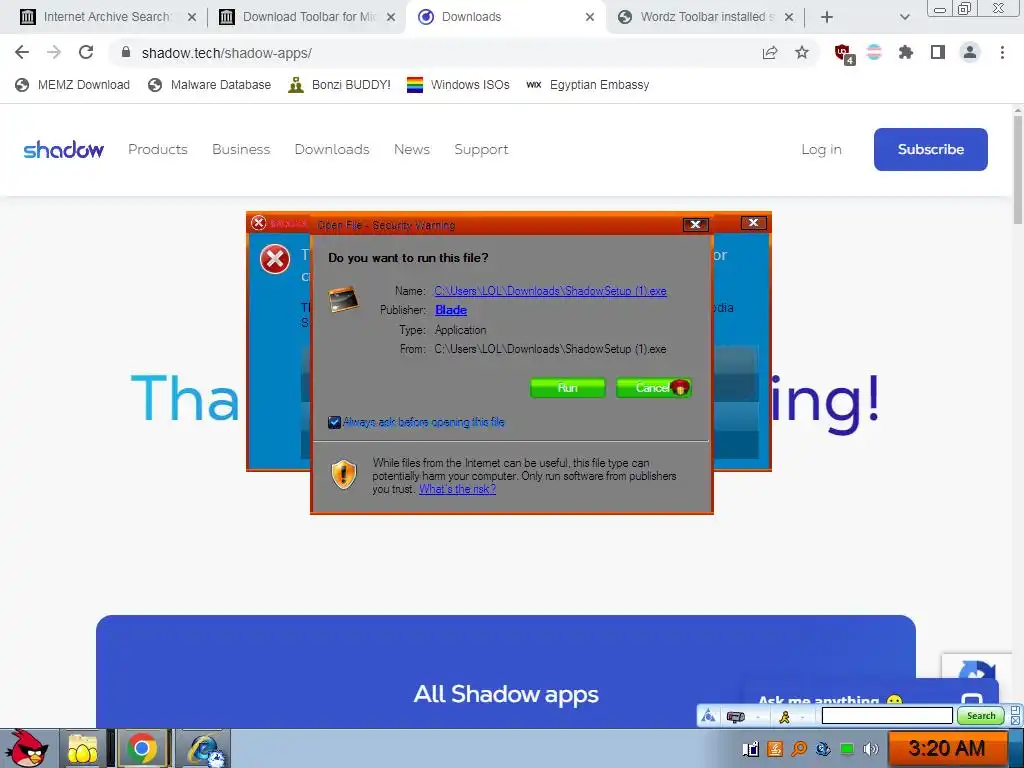The height and width of the screenshot is (768, 1024).
Task: Open the Windows ISOs bookmark
Action: [x=458, y=85]
